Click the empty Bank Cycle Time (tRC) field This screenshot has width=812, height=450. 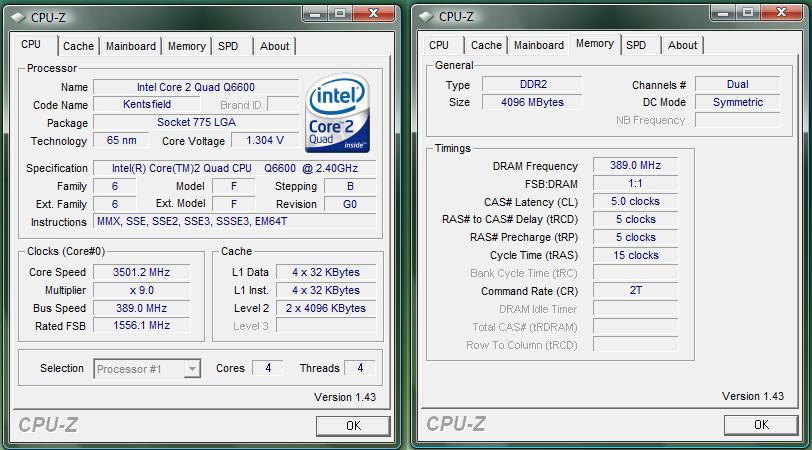click(x=635, y=273)
